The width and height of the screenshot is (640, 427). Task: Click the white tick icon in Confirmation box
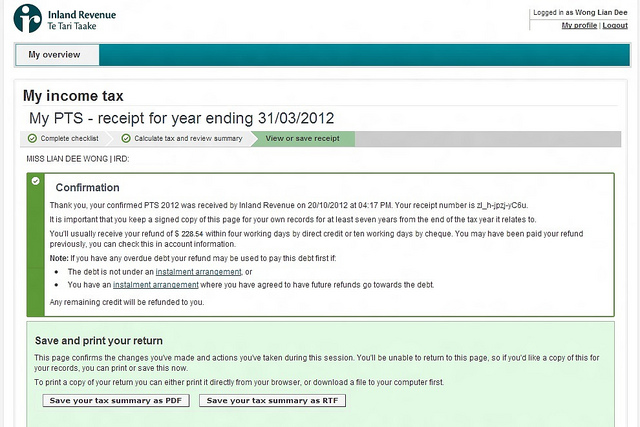pyautogui.click(x=36, y=181)
